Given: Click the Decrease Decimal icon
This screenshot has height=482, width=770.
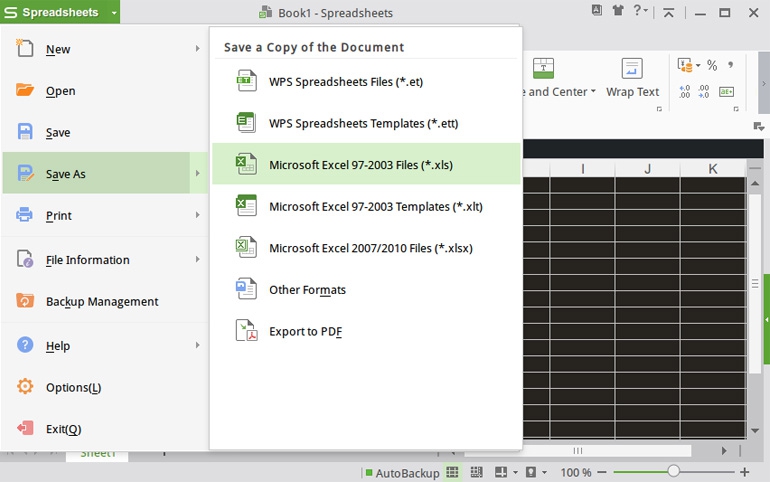Looking at the screenshot, I should pos(704,91).
